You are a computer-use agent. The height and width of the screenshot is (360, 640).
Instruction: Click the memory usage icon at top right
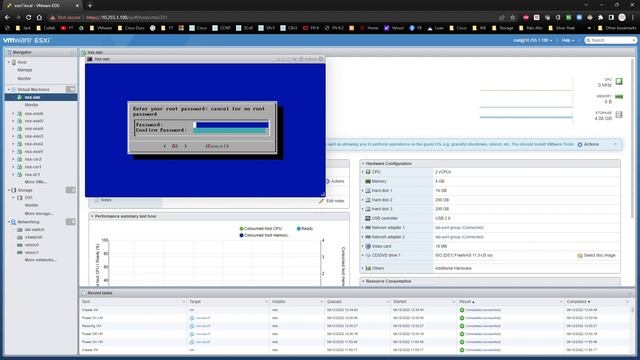coord(619,97)
